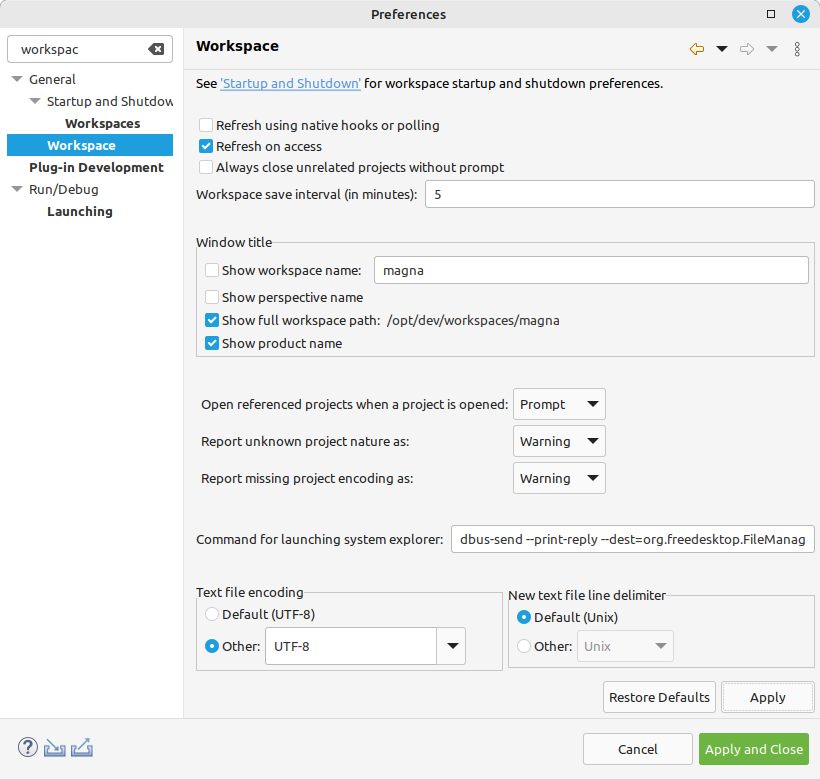
Task: Enable Refresh using native hooks or polling
Action: 206,125
